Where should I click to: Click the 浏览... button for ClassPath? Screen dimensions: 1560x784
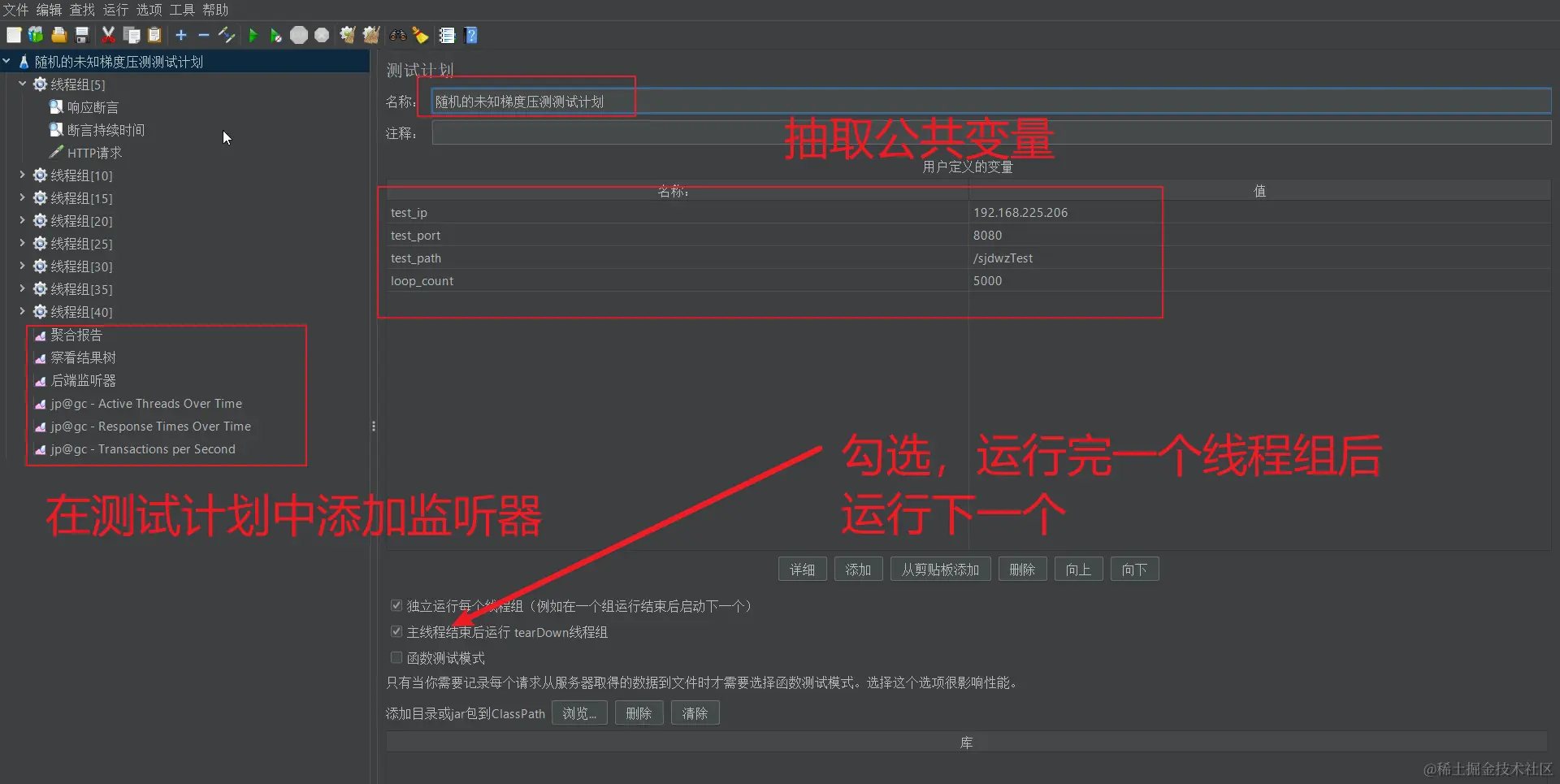(579, 713)
